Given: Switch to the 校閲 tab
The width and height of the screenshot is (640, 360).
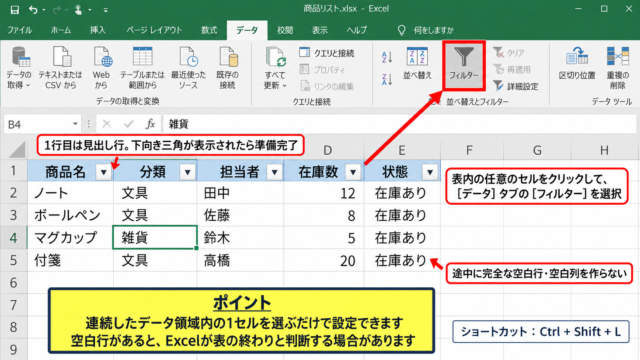Looking at the screenshot, I should tap(284, 30).
